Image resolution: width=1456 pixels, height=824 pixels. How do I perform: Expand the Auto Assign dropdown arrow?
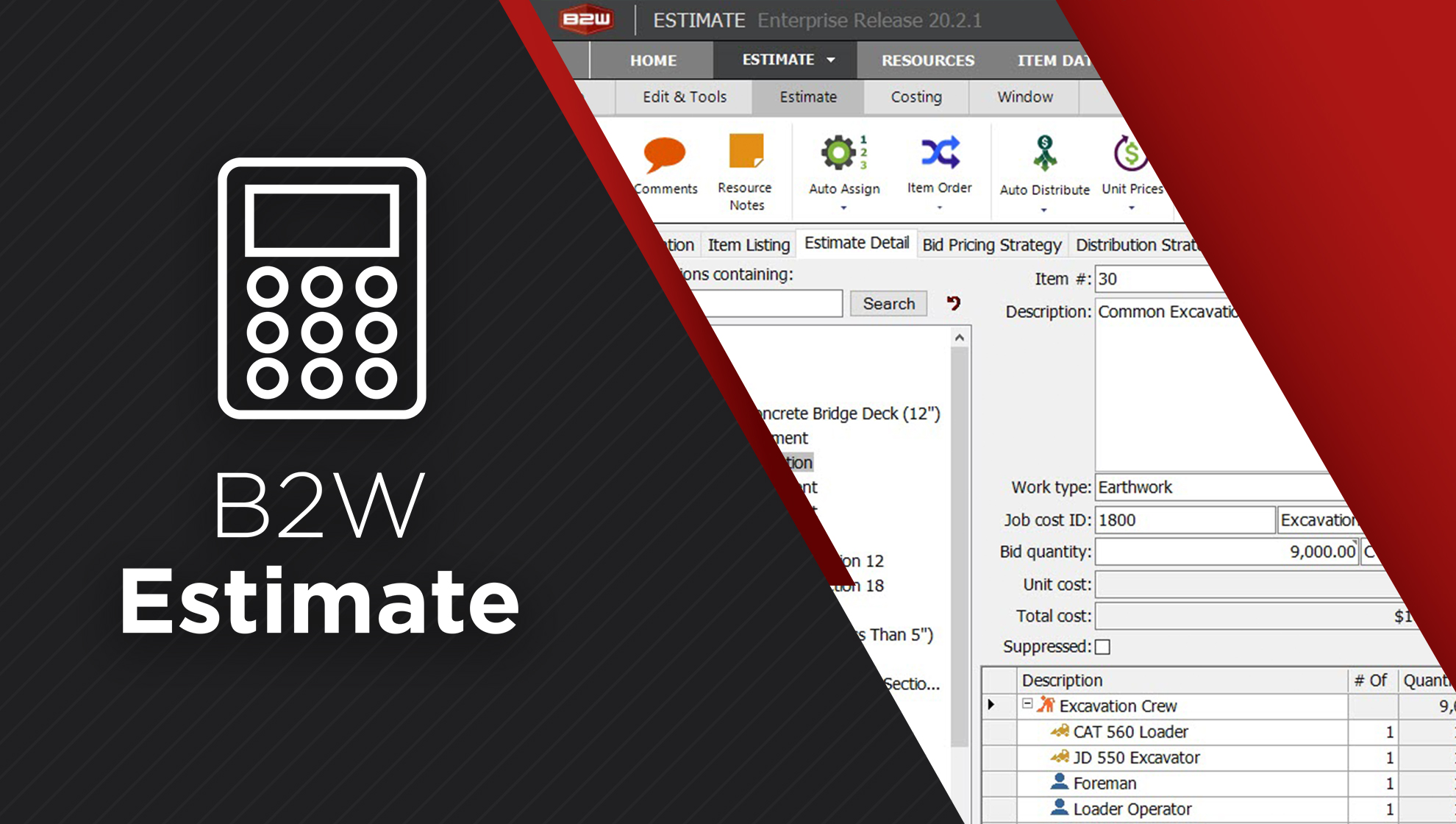tap(843, 208)
